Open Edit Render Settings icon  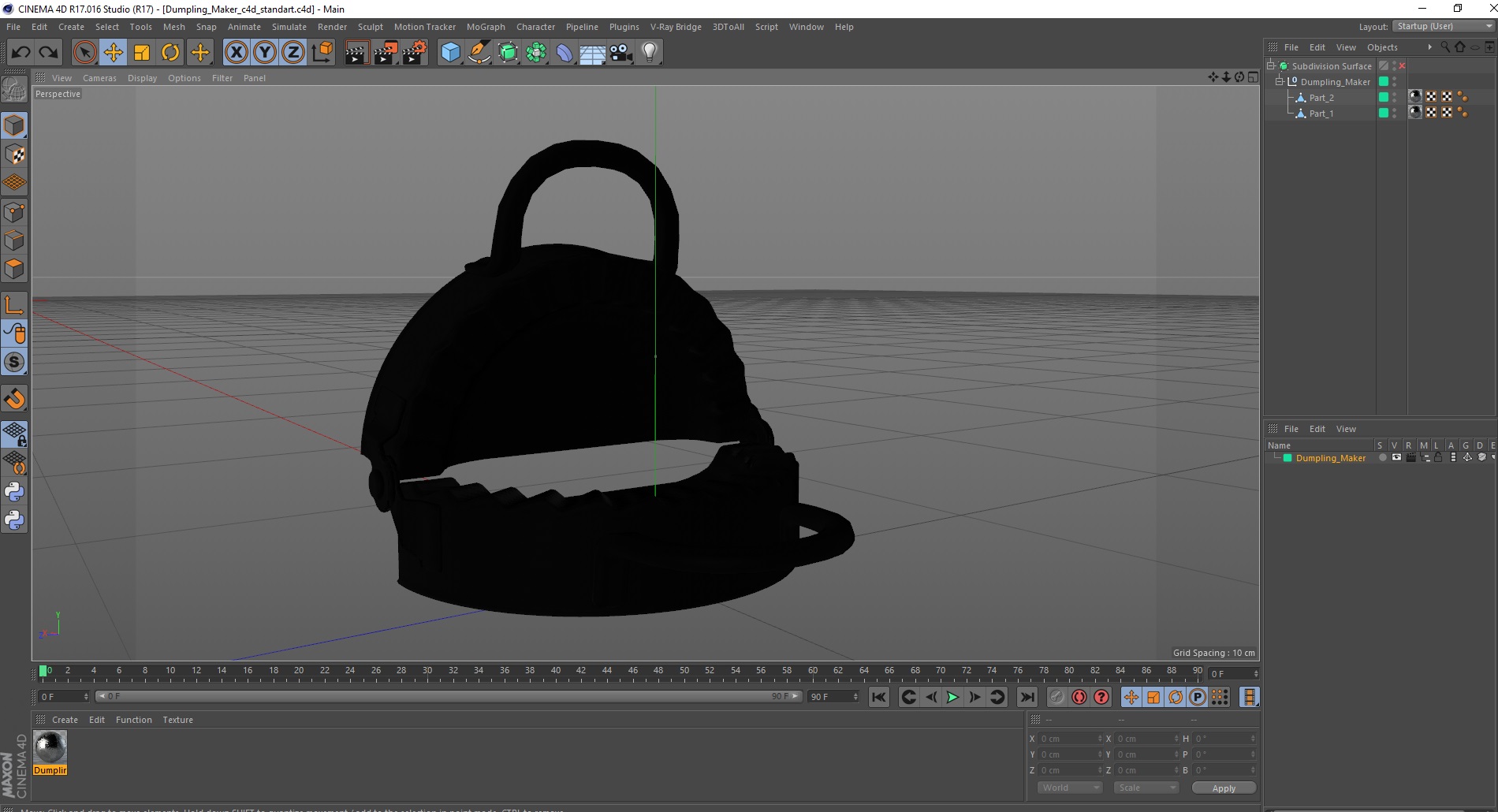pyautogui.click(x=414, y=53)
